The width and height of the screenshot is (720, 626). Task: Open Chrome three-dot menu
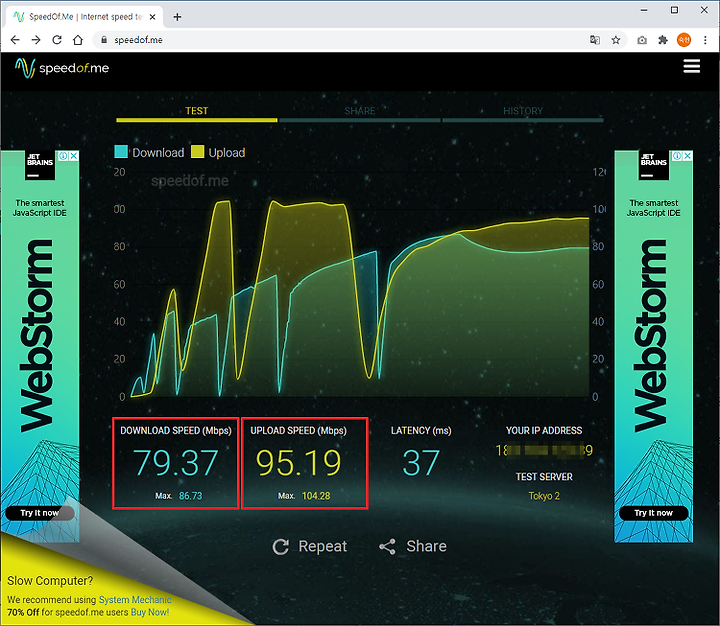click(705, 40)
